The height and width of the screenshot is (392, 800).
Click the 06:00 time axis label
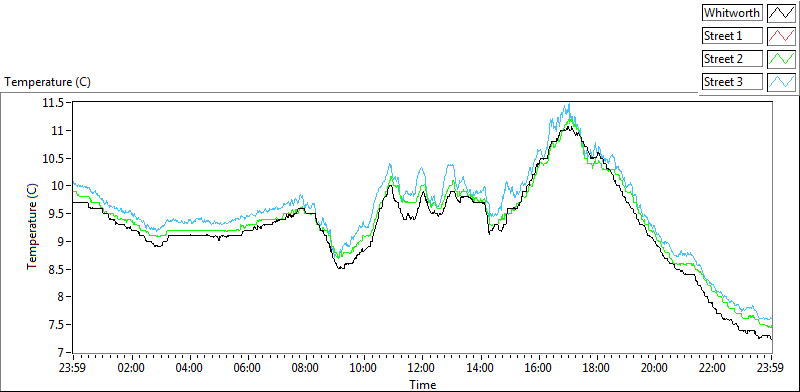point(248,368)
